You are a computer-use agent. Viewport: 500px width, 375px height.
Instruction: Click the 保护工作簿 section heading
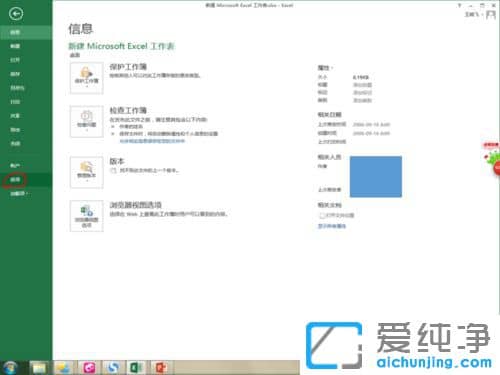click(x=128, y=67)
